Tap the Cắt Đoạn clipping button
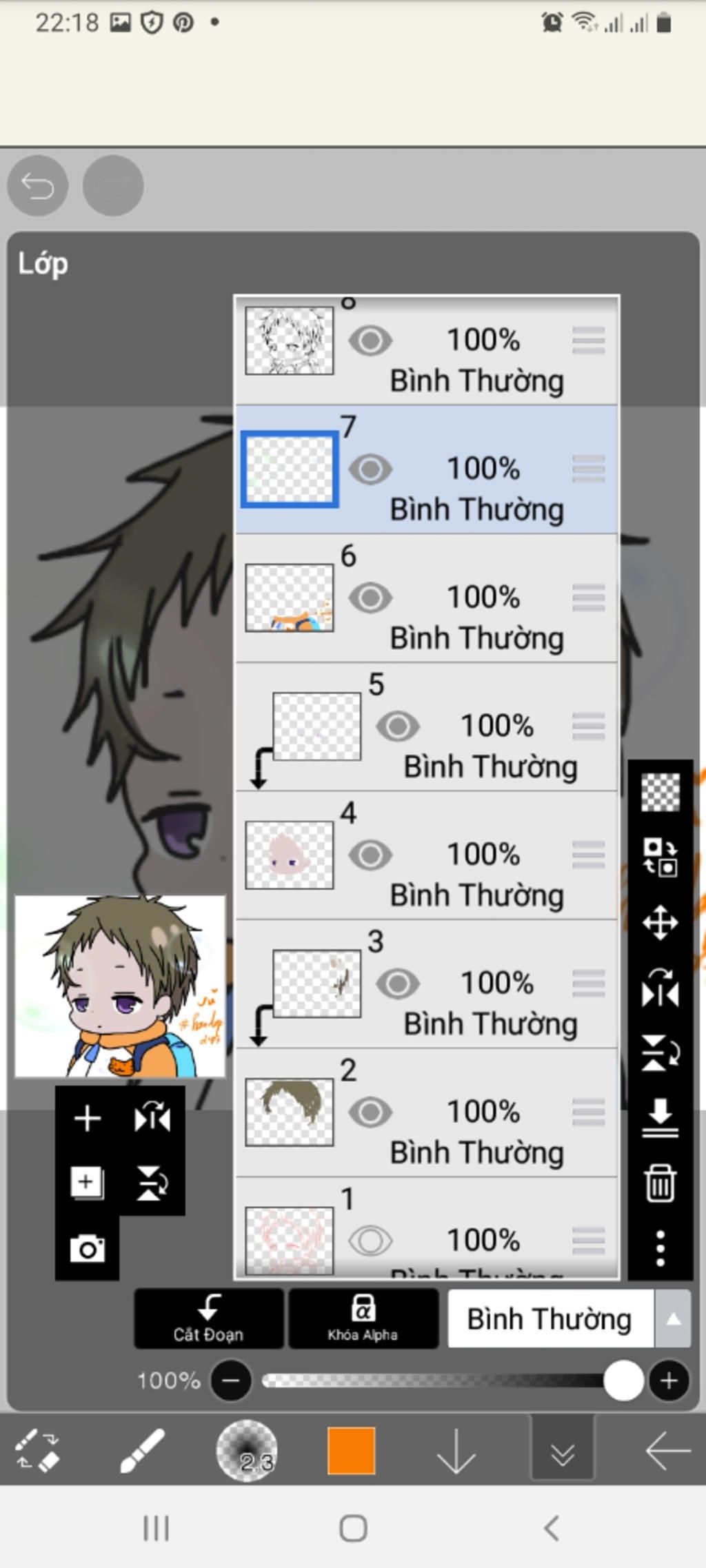 pos(209,1318)
